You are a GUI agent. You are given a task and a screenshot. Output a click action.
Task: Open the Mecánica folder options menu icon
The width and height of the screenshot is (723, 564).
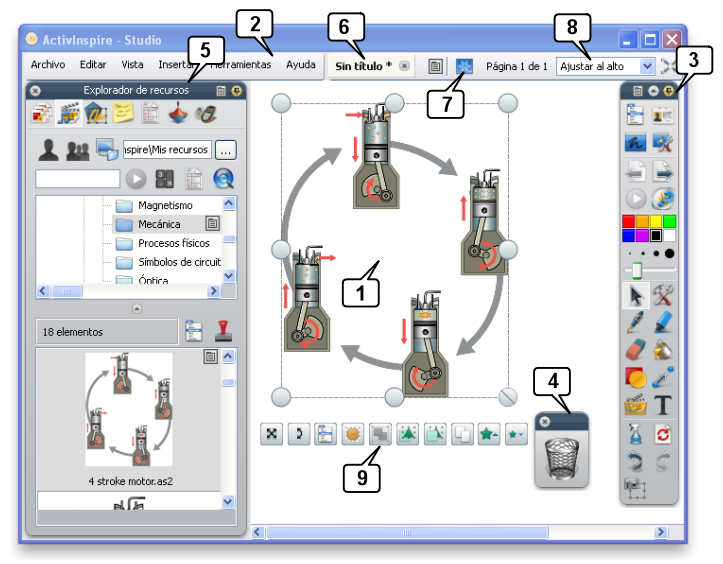212,223
